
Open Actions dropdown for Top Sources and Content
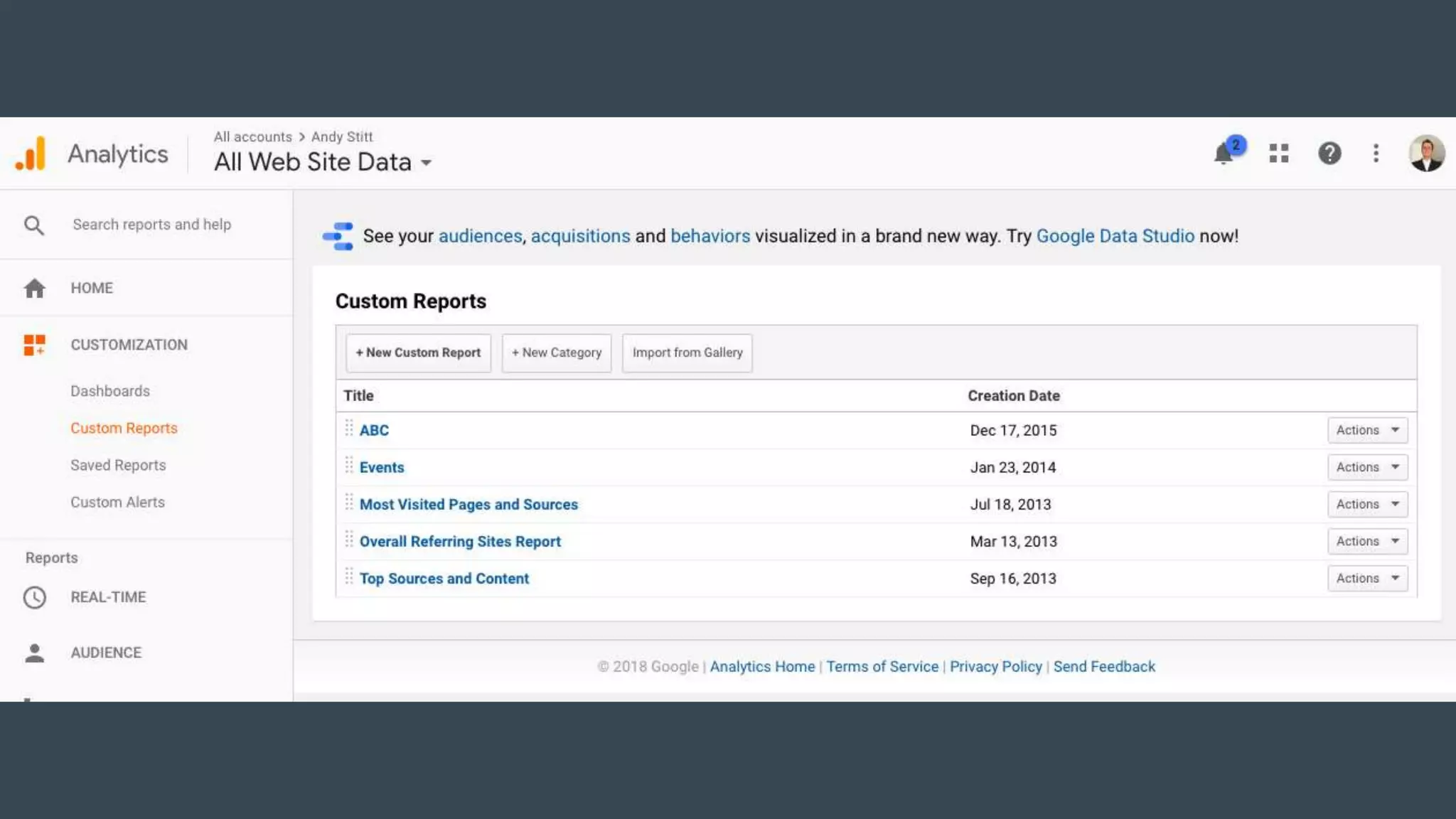pos(1367,578)
